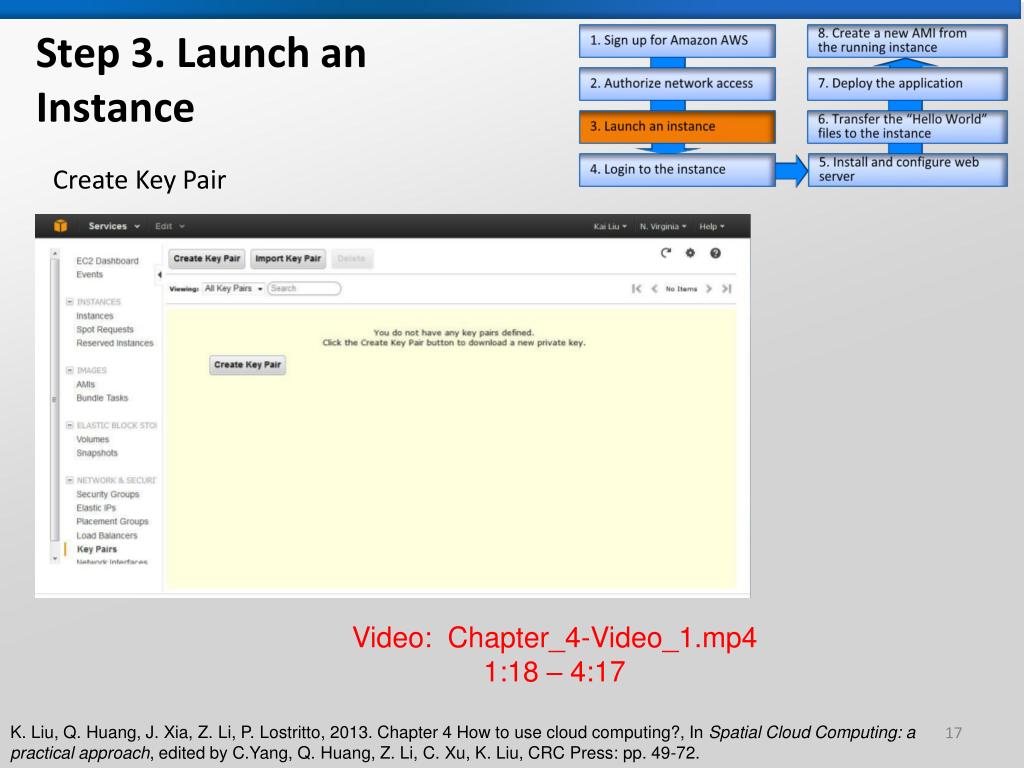Open the Help dropdown in the top bar
The width and height of the screenshot is (1024, 768).
712,227
